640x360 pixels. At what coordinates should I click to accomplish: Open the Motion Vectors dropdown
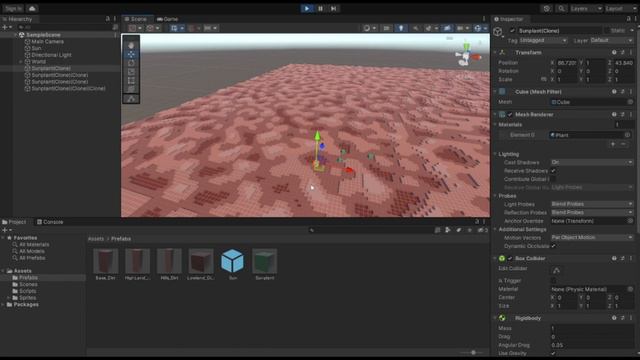point(592,238)
